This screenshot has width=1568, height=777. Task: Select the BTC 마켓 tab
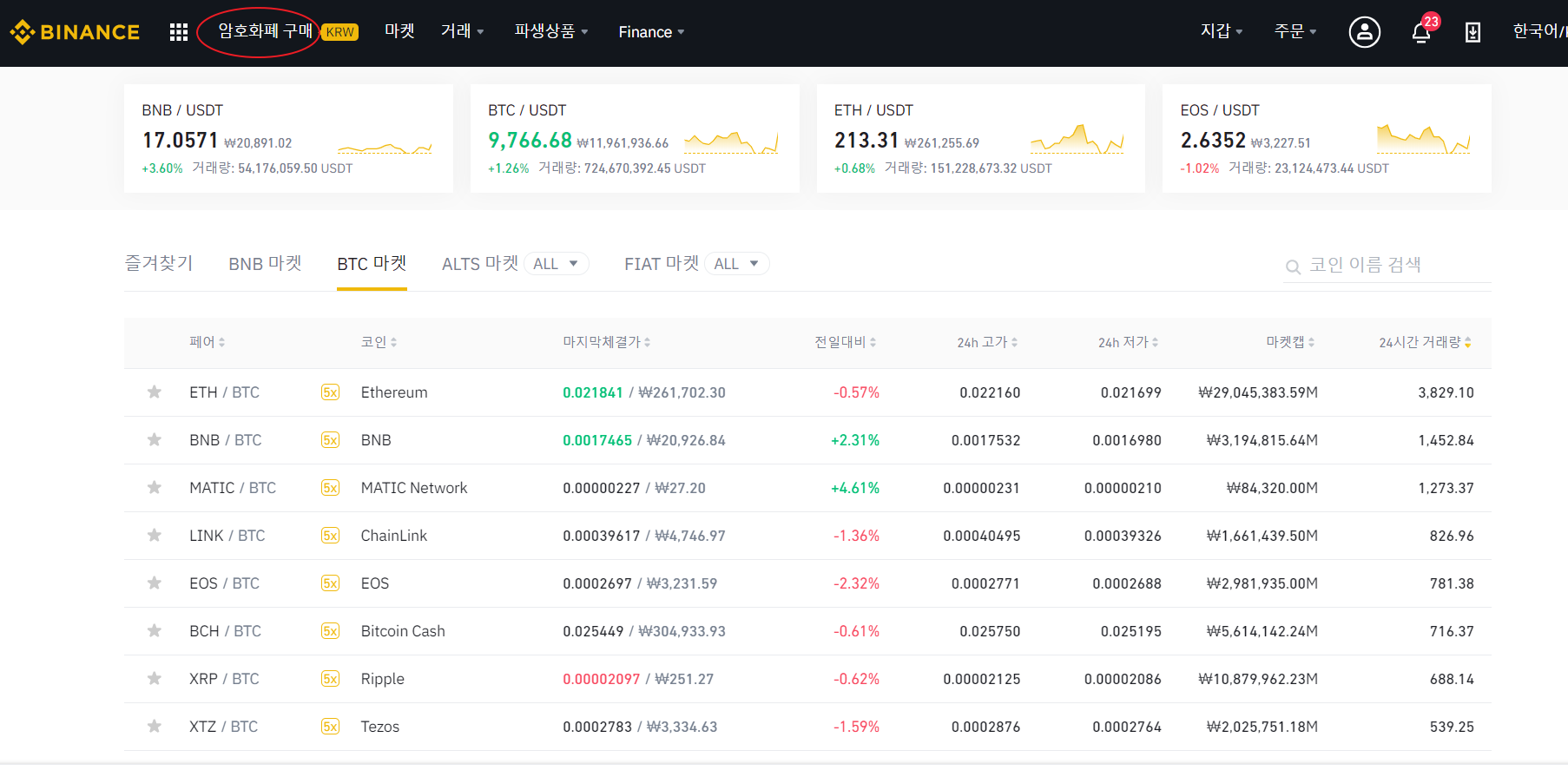[x=372, y=263]
